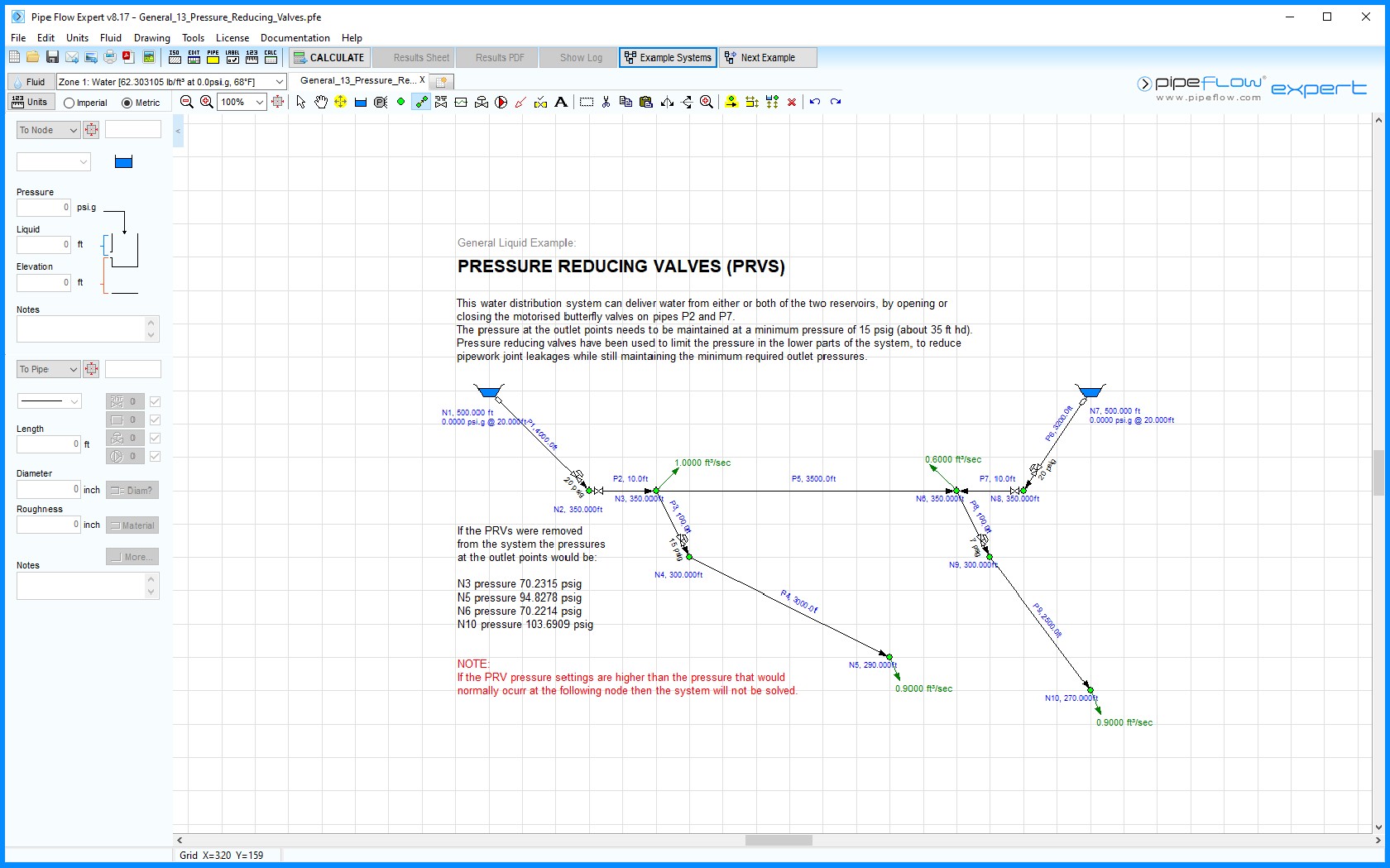Screen dimensions: 1390x868
Task: Open the Tools menu
Action: click(x=193, y=38)
